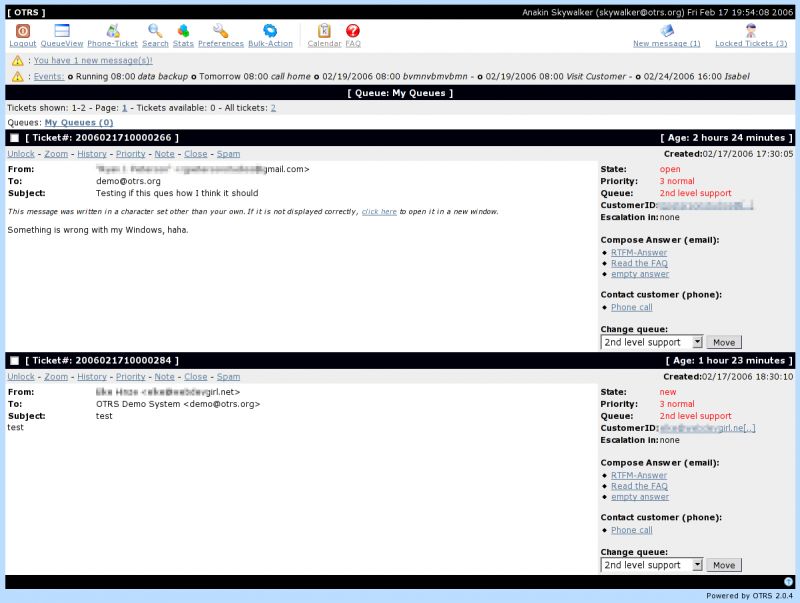Open Search magnifier icon
Viewport: 800px width, 603px height.
pos(155,31)
